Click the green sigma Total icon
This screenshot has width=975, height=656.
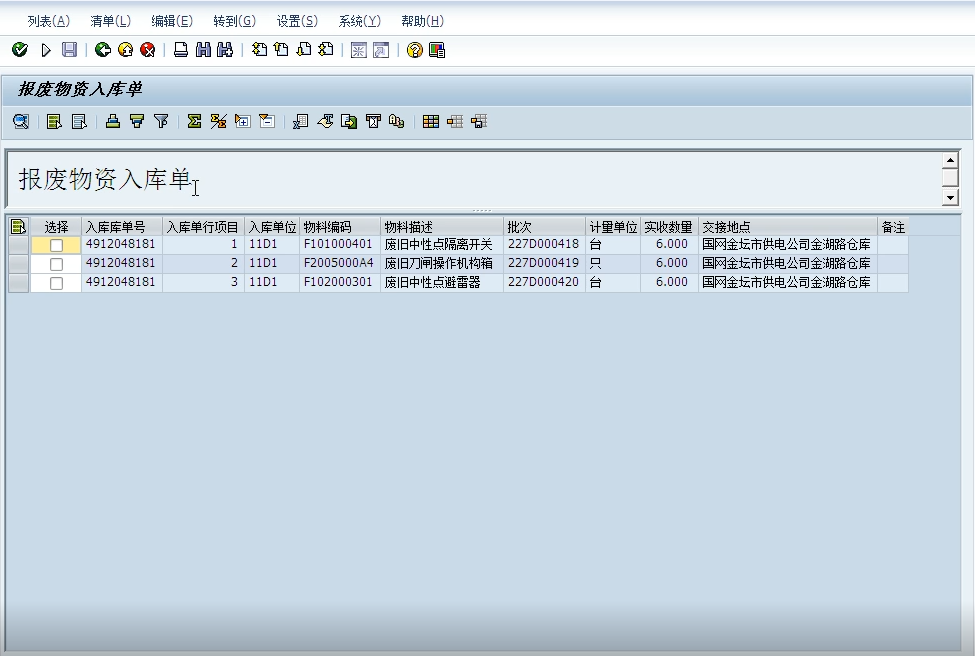194,122
